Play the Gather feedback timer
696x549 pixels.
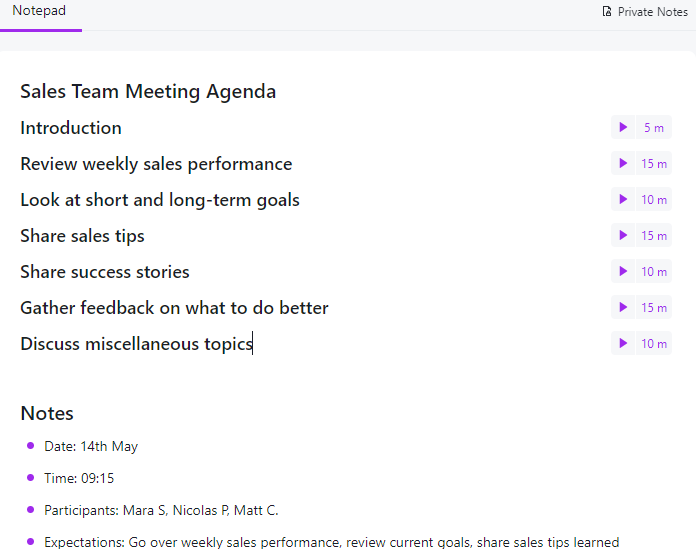(623, 308)
